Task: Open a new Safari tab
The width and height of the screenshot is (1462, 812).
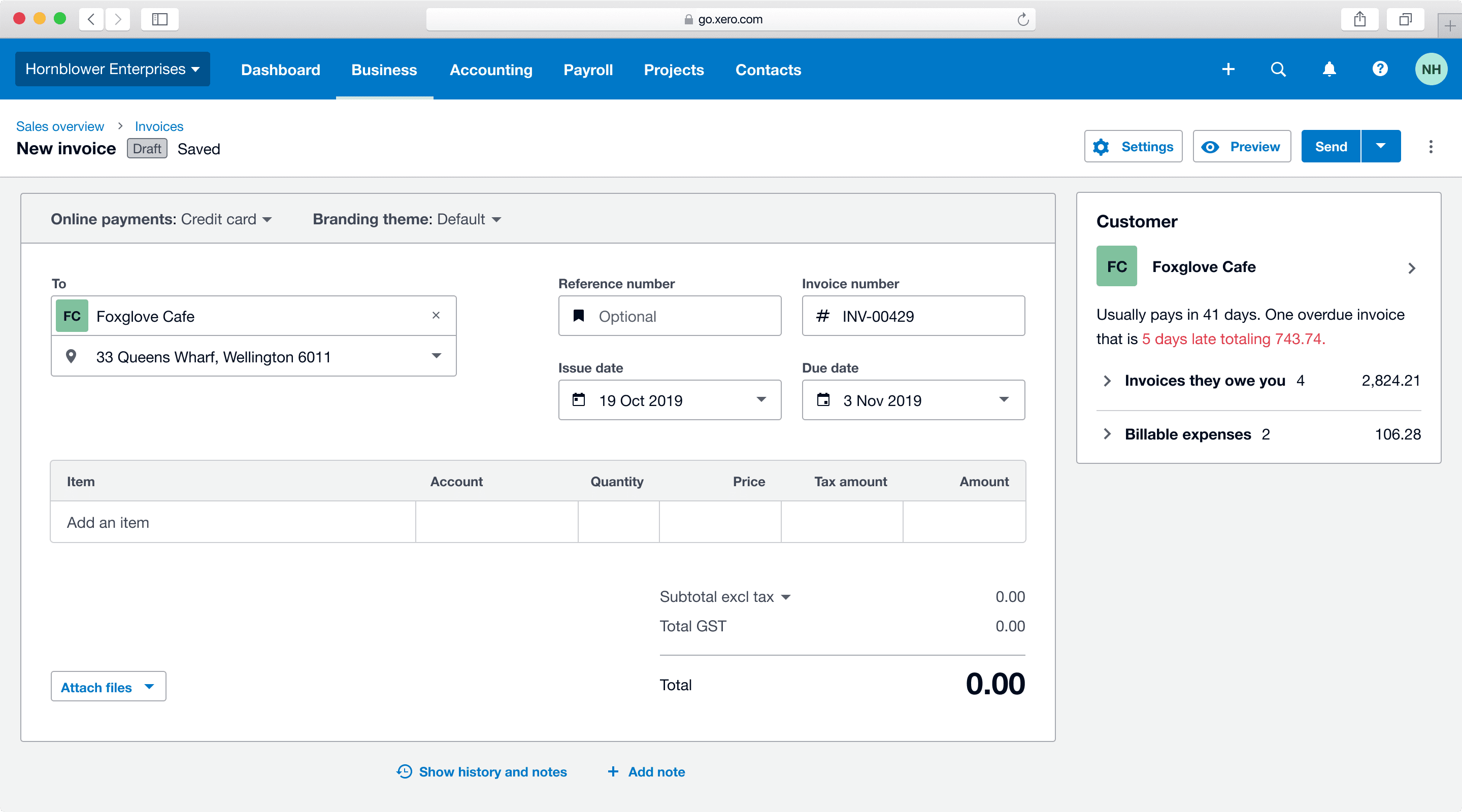Action: (x=1450, y=25)
